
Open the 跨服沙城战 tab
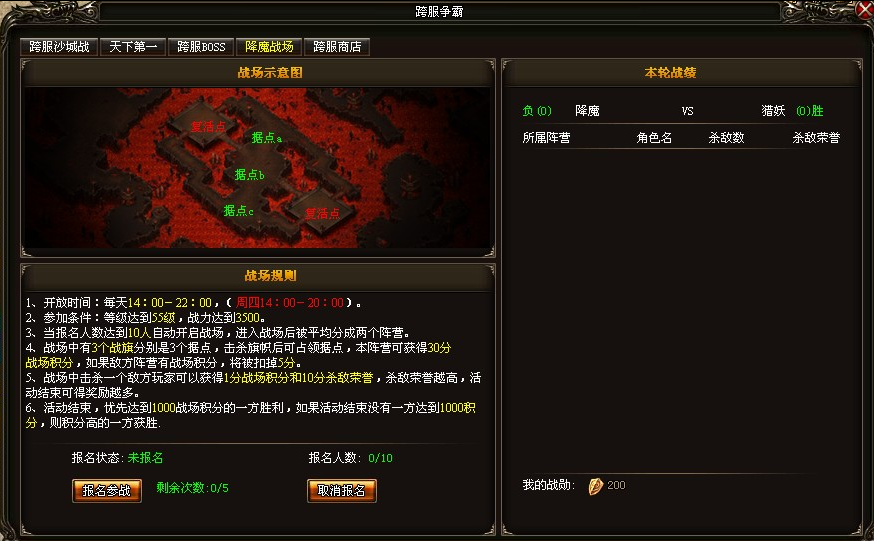[x=59, y=47]
